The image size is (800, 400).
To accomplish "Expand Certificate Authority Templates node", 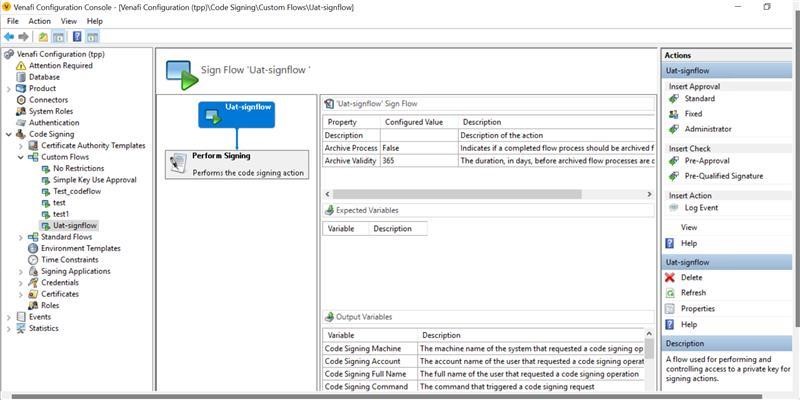I will click(21, 146).
